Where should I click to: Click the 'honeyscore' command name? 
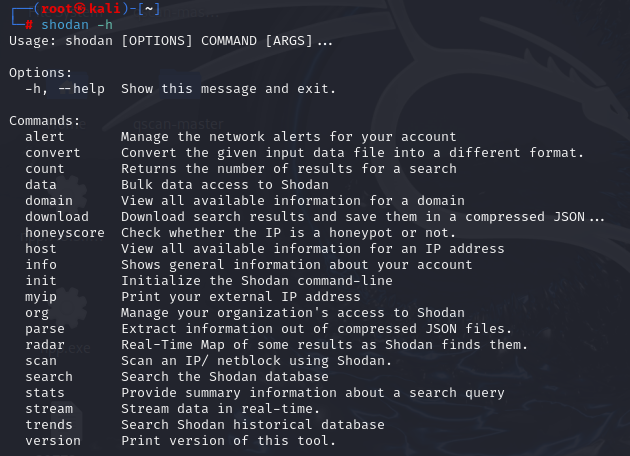tap(65, 233)
